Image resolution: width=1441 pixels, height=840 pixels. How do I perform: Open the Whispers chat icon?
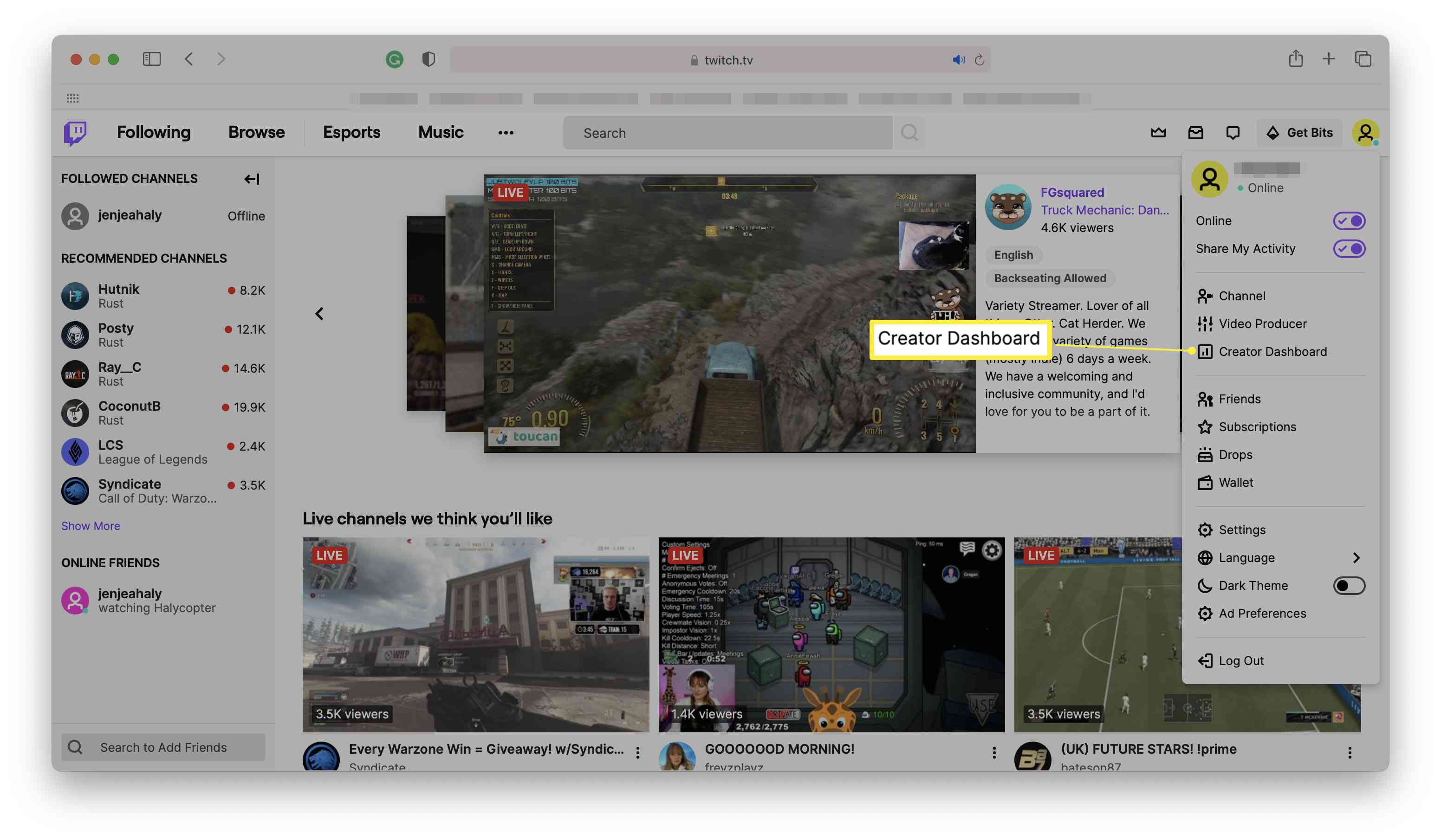pos(1233,133)
